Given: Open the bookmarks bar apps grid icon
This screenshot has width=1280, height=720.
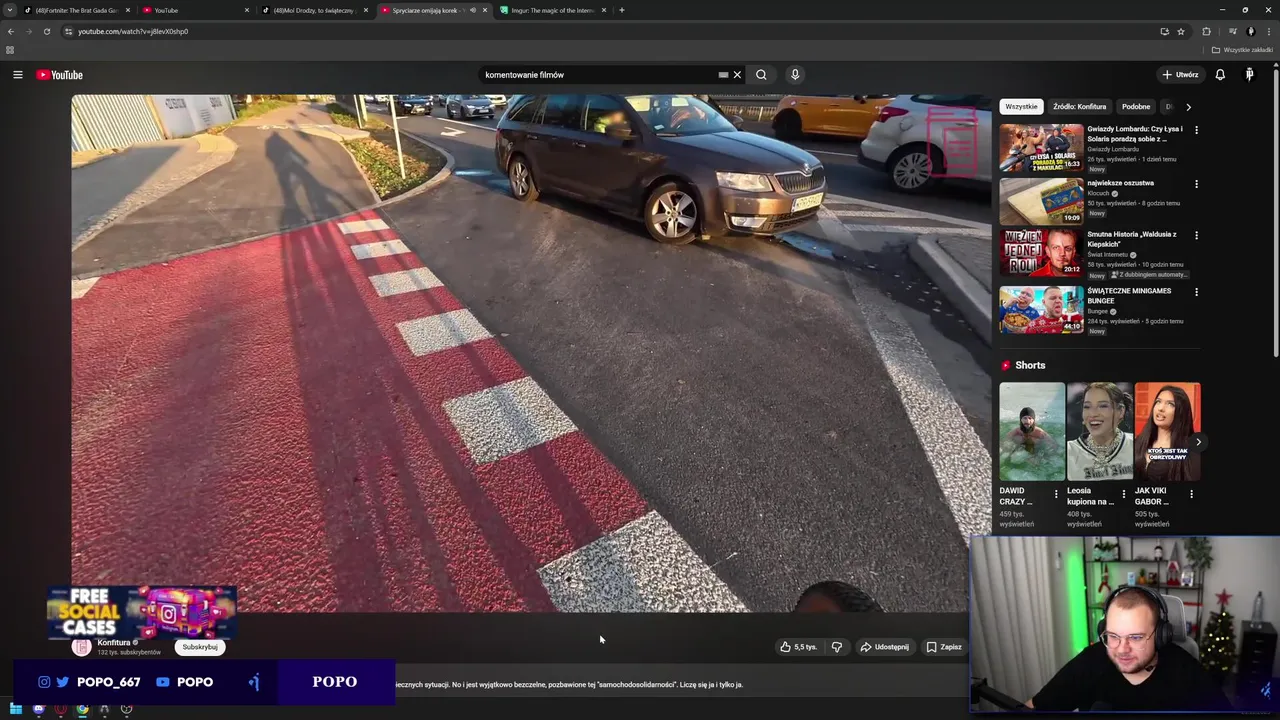Looking at the screenshot, I should click(x=10, y=50).
